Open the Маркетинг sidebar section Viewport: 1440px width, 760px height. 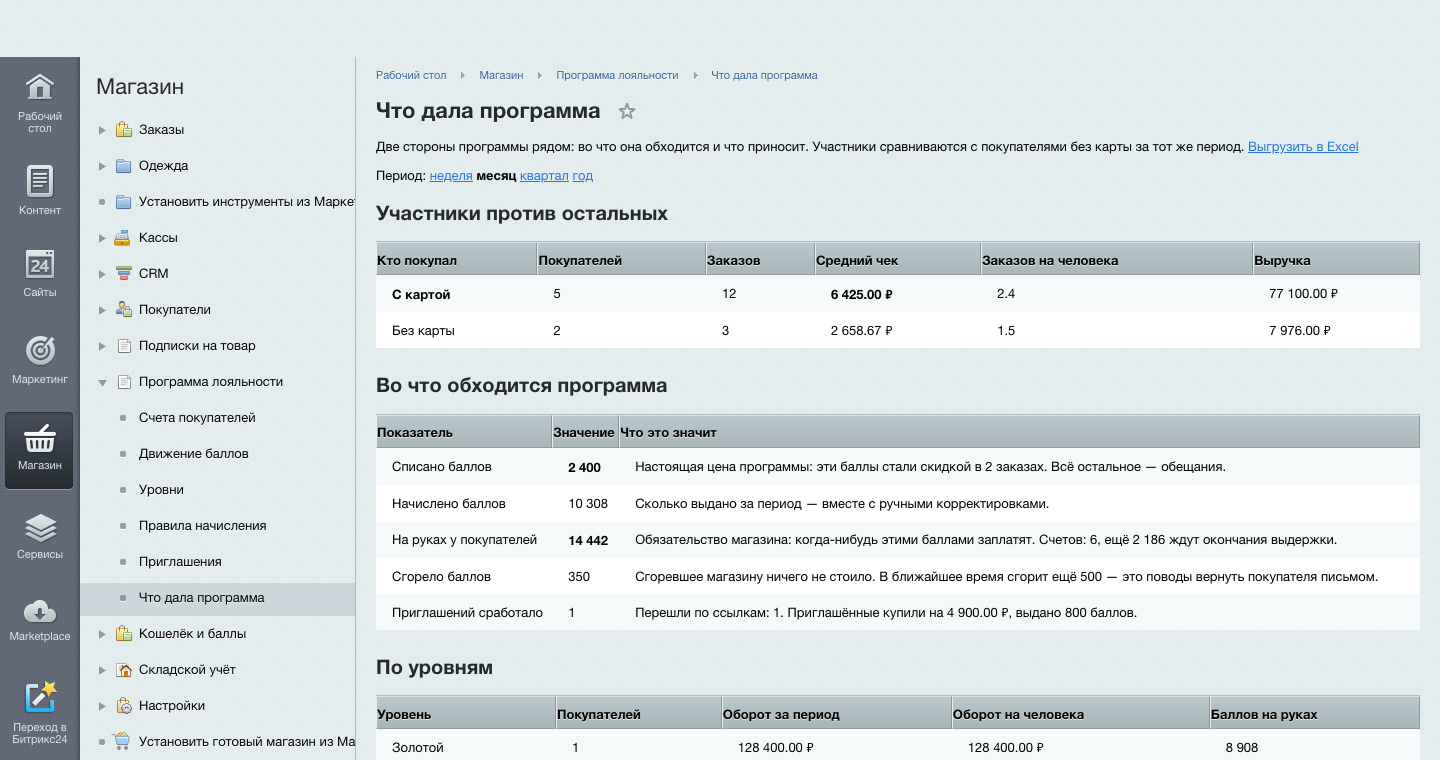click(40, 360)
